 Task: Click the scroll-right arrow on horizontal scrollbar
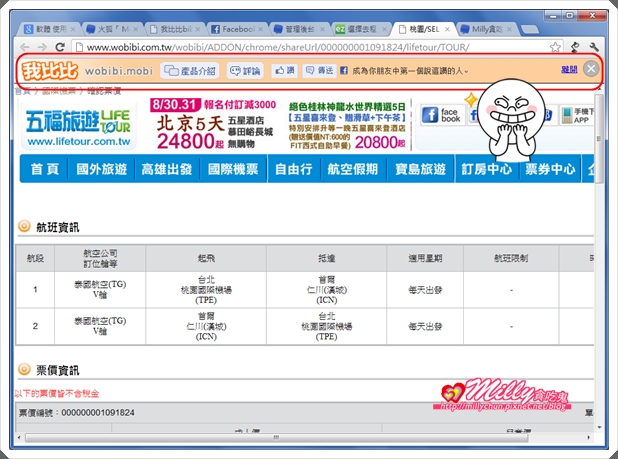click(589, 437)
